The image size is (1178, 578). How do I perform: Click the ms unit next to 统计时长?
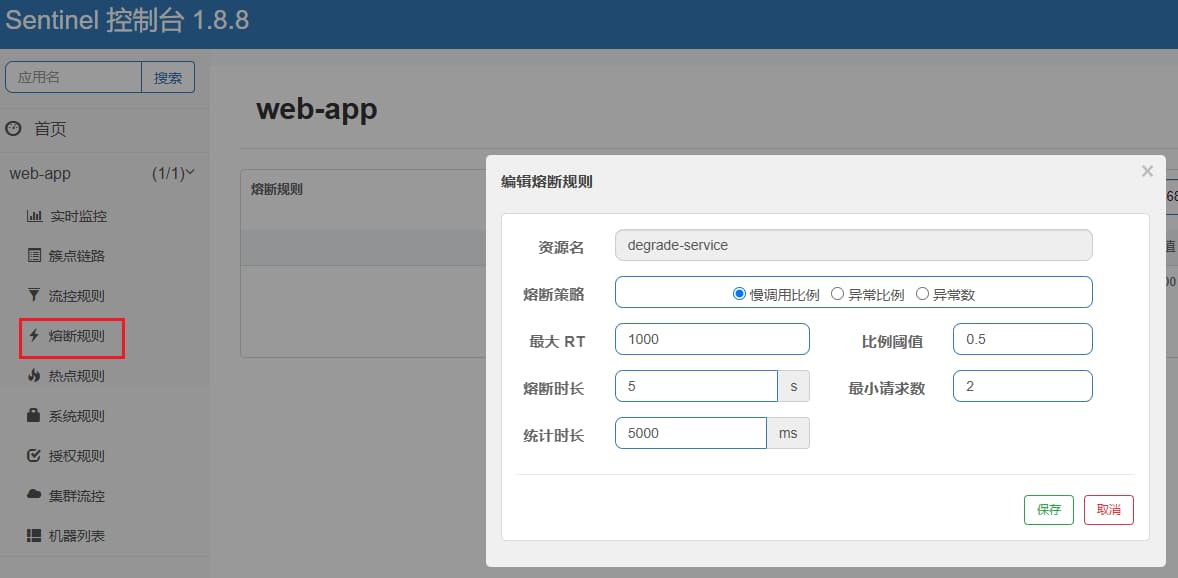tap(788, 433)
